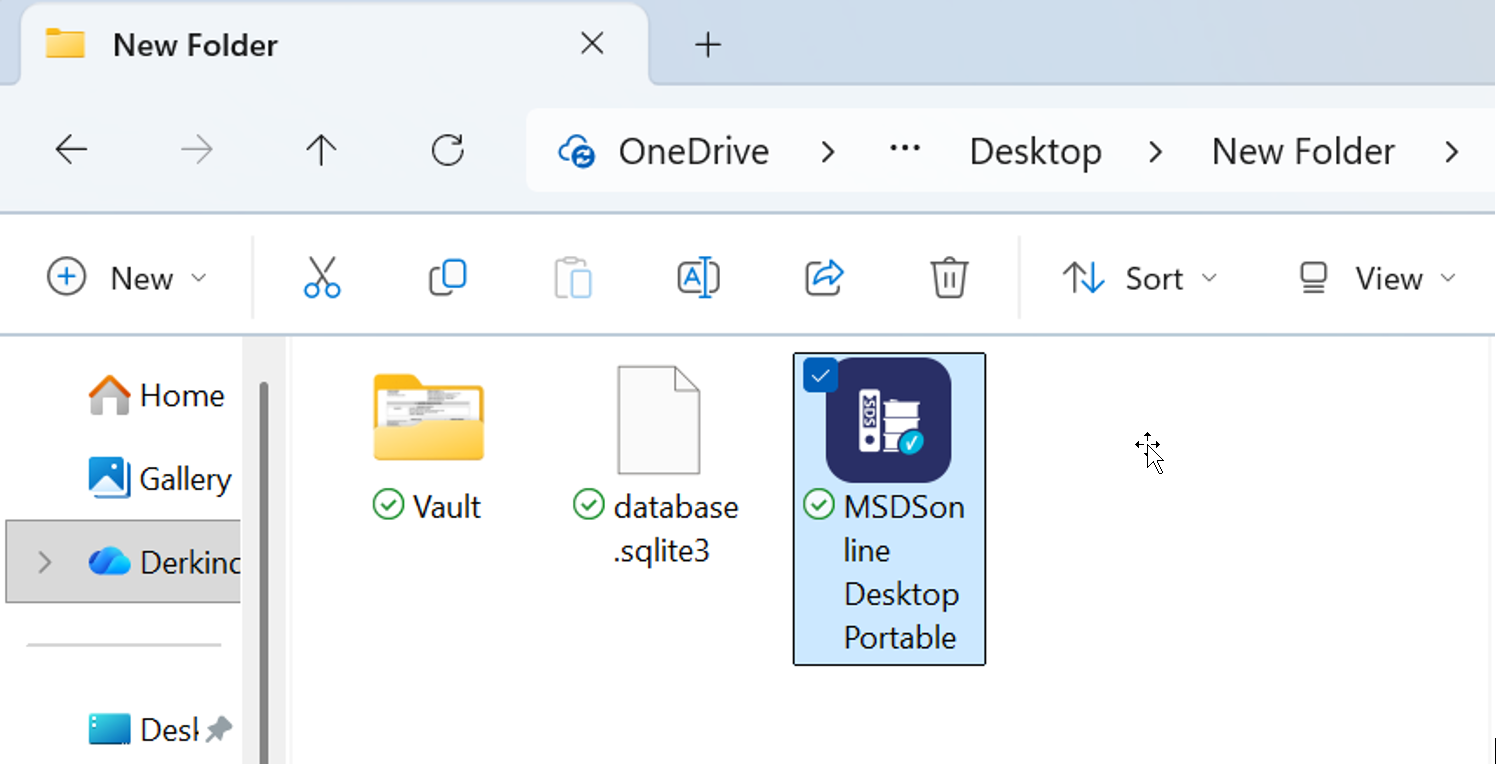Click Desktop in the address bar path
This screenshot has width=1496, height=764.
tap(1035, 152)
